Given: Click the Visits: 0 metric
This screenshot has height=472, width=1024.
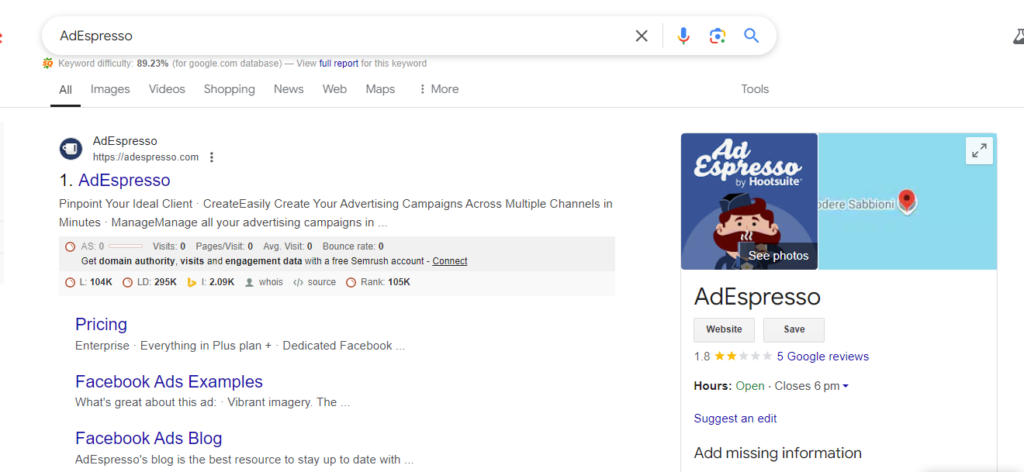Looking at the screenshot, I should [x=169, y=247].
